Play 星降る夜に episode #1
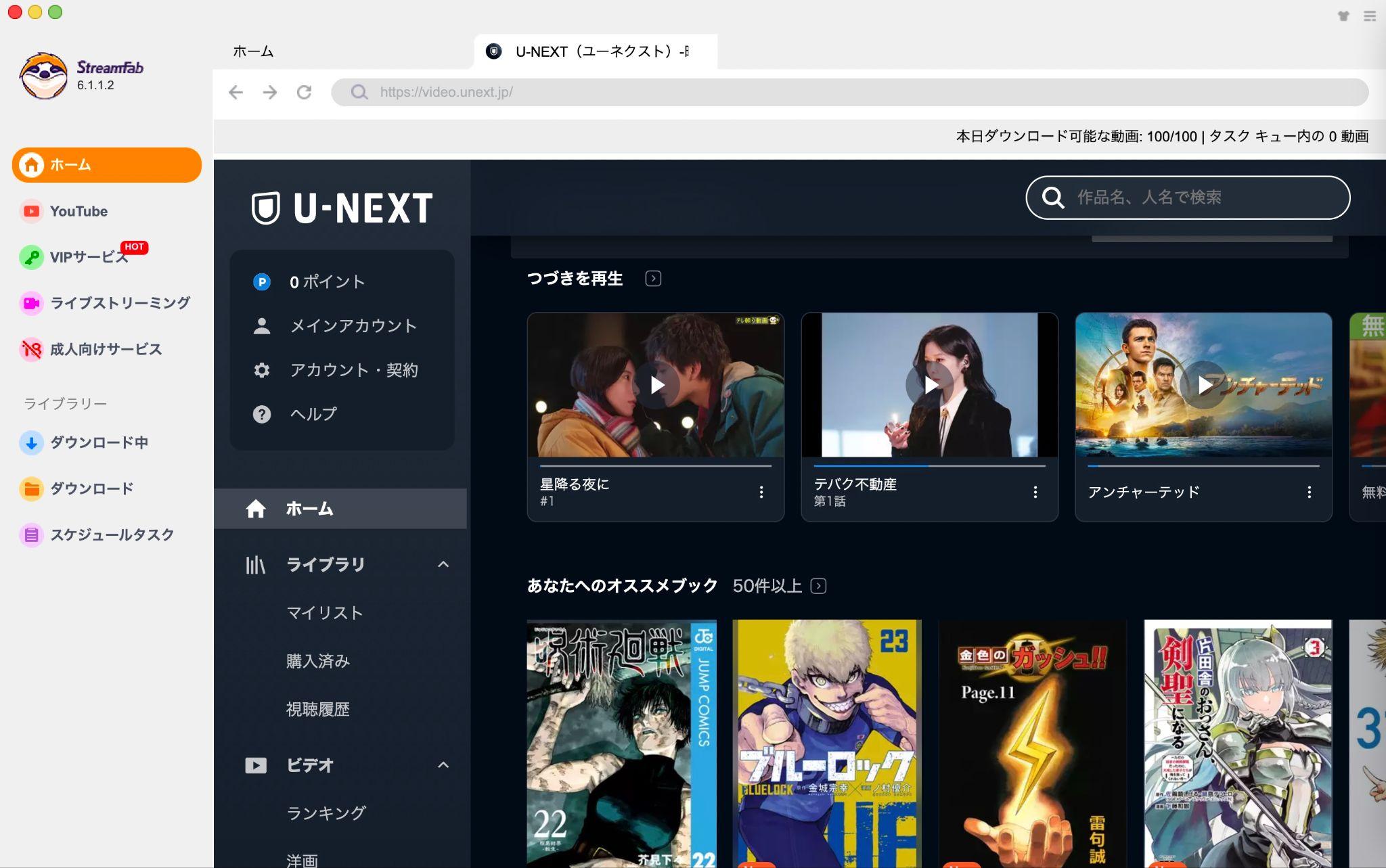1386x868 pixels. coord(656,385)
